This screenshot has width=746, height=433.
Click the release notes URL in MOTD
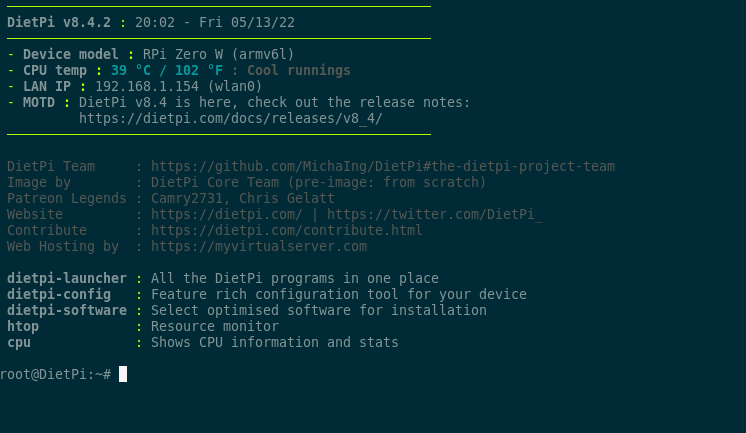(231, 118)
